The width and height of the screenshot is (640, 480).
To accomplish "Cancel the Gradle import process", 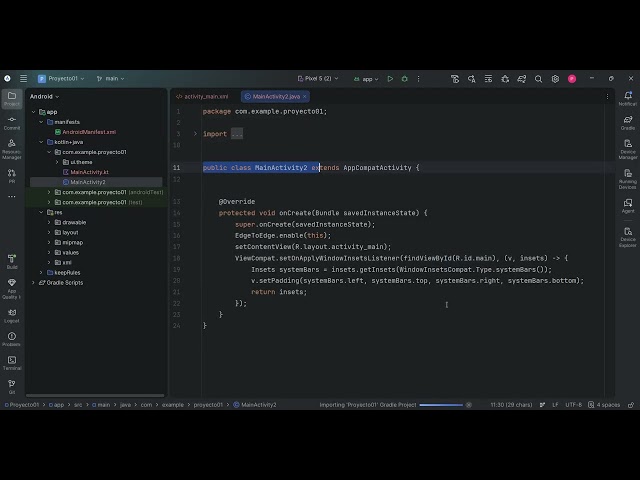I will pos(469,405).
